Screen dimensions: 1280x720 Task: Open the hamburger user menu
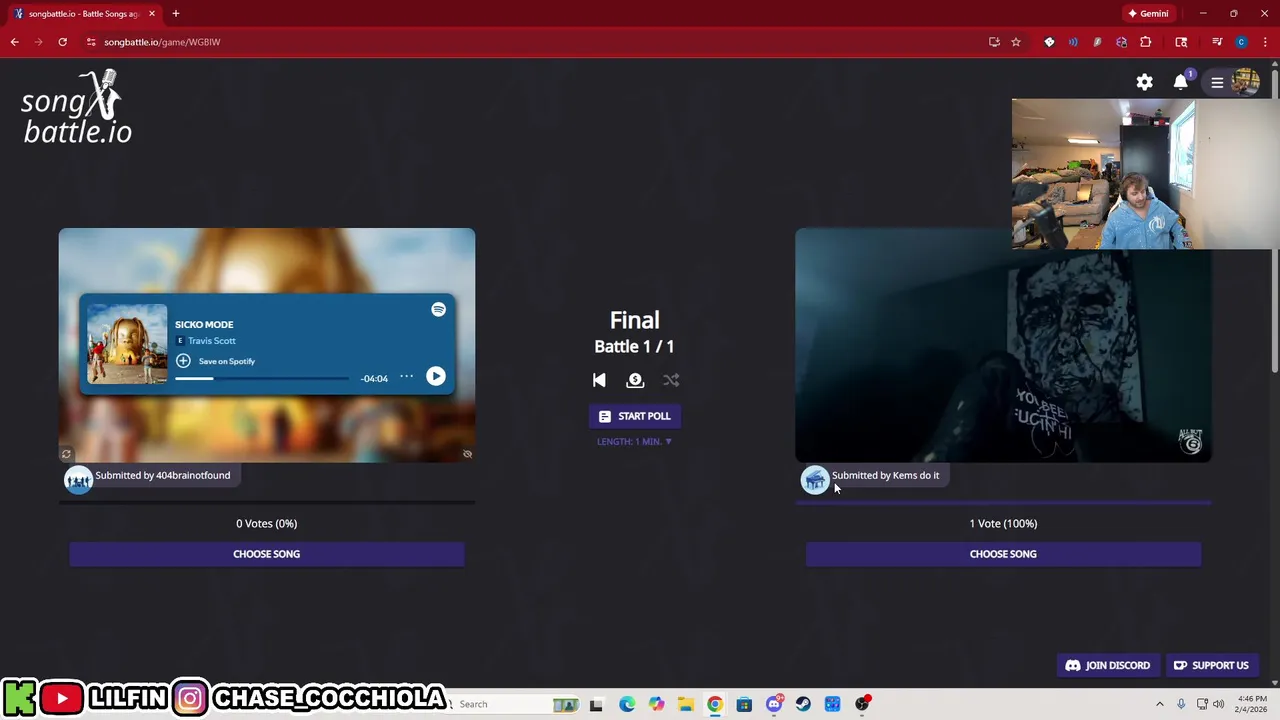(x=1217, y=82)
